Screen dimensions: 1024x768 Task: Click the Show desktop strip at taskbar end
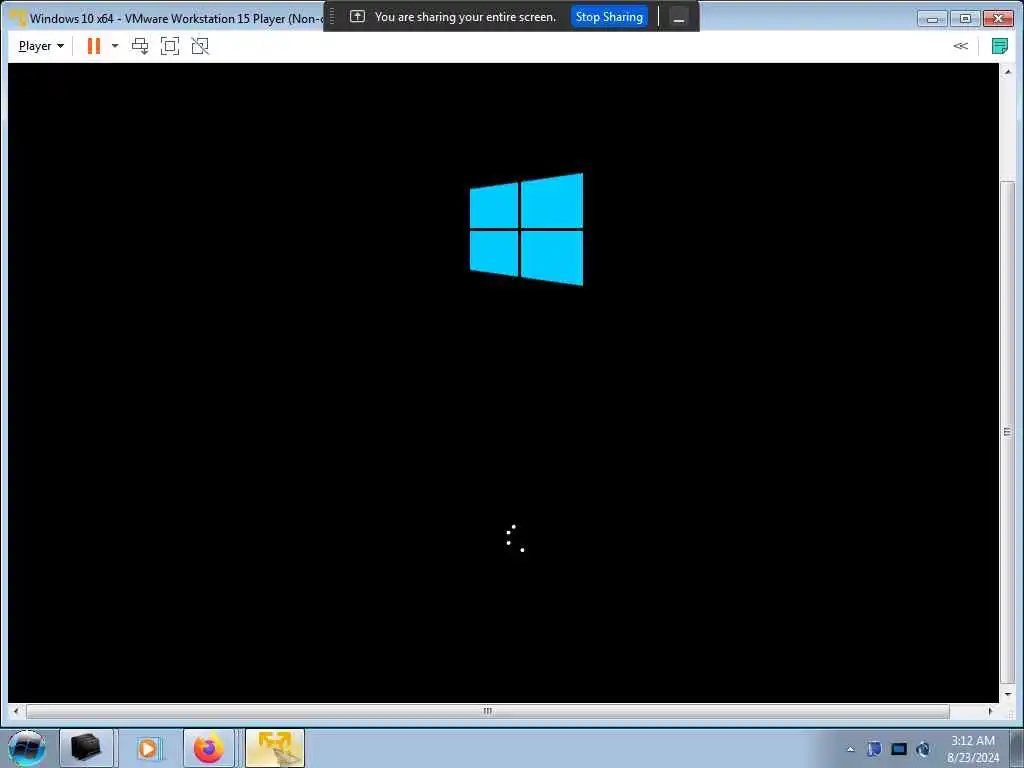[x=1017, y=748]
